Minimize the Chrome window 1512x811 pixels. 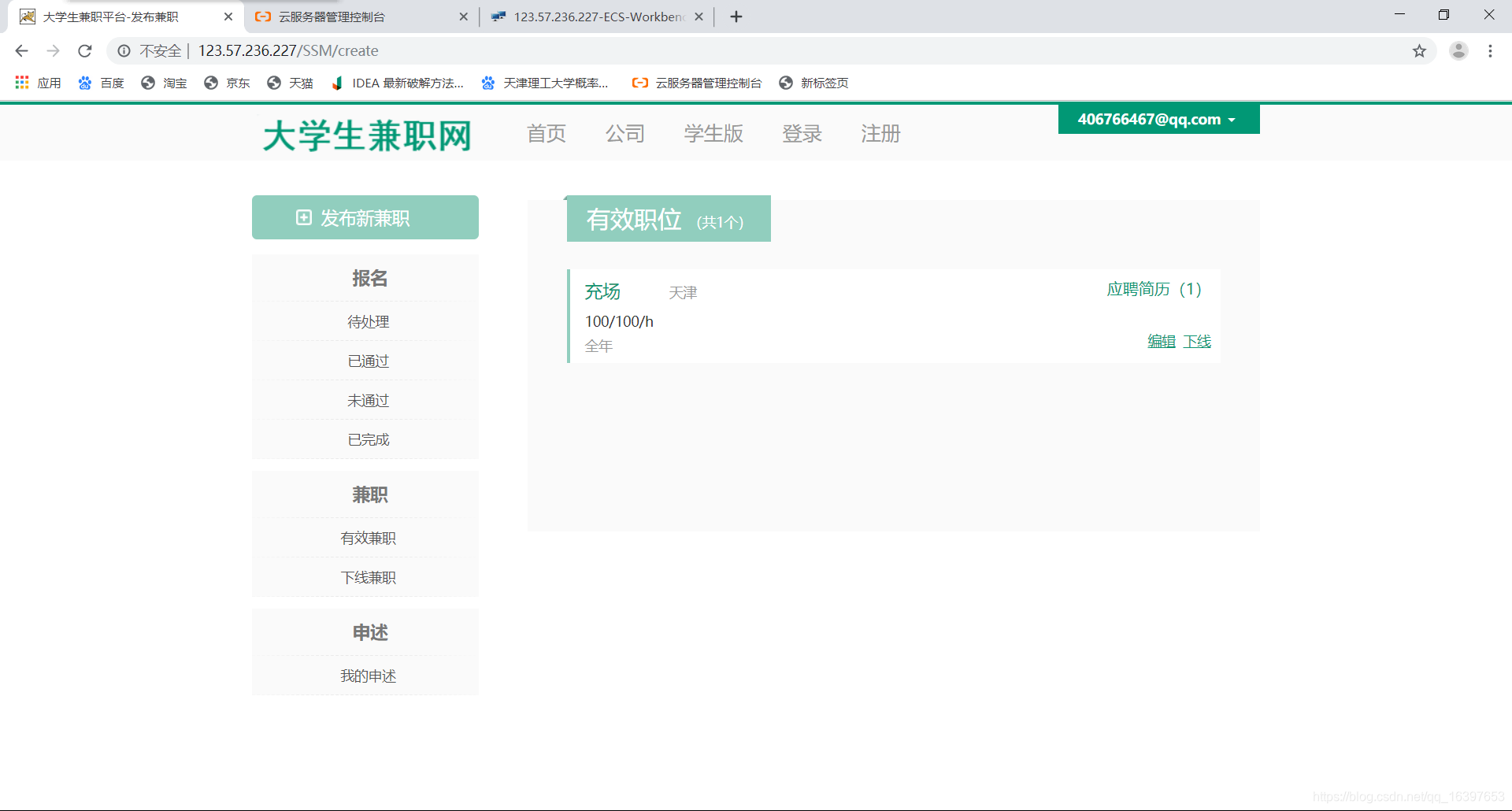pos(1399,15)
